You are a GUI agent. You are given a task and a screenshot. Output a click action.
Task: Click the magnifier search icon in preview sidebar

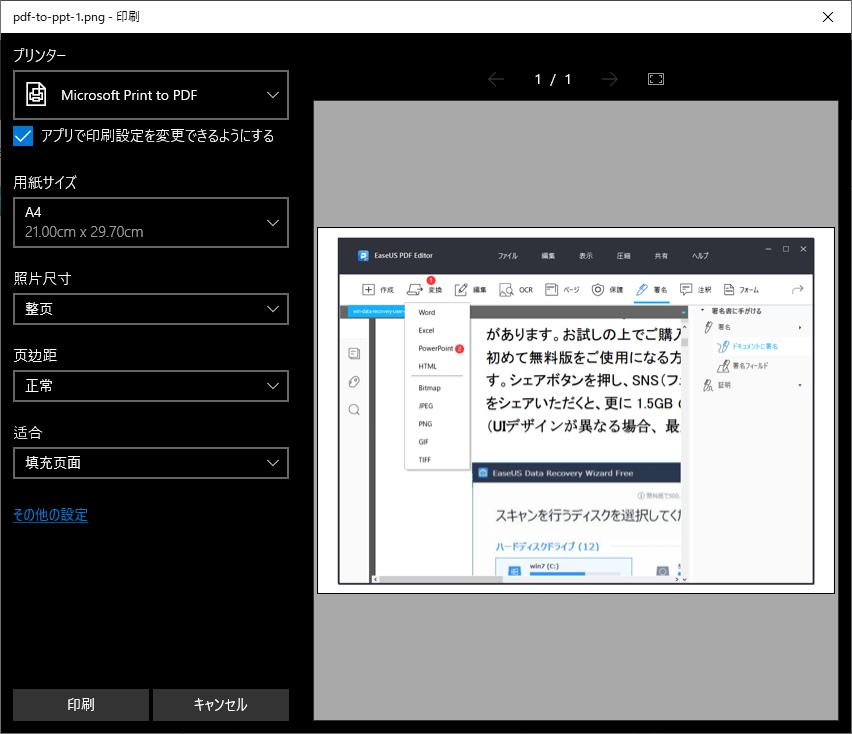click(x=354, y=409)
